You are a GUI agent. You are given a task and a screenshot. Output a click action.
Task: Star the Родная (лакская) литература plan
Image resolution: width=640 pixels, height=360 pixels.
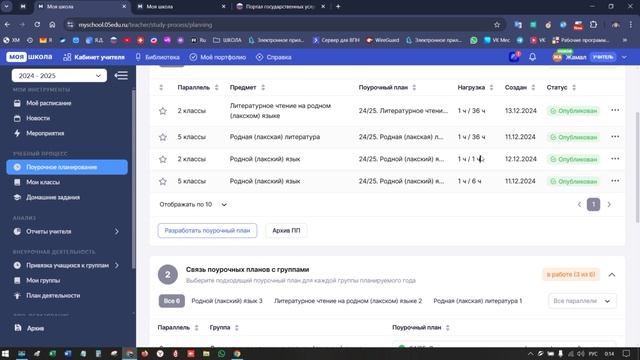[163, 137]
